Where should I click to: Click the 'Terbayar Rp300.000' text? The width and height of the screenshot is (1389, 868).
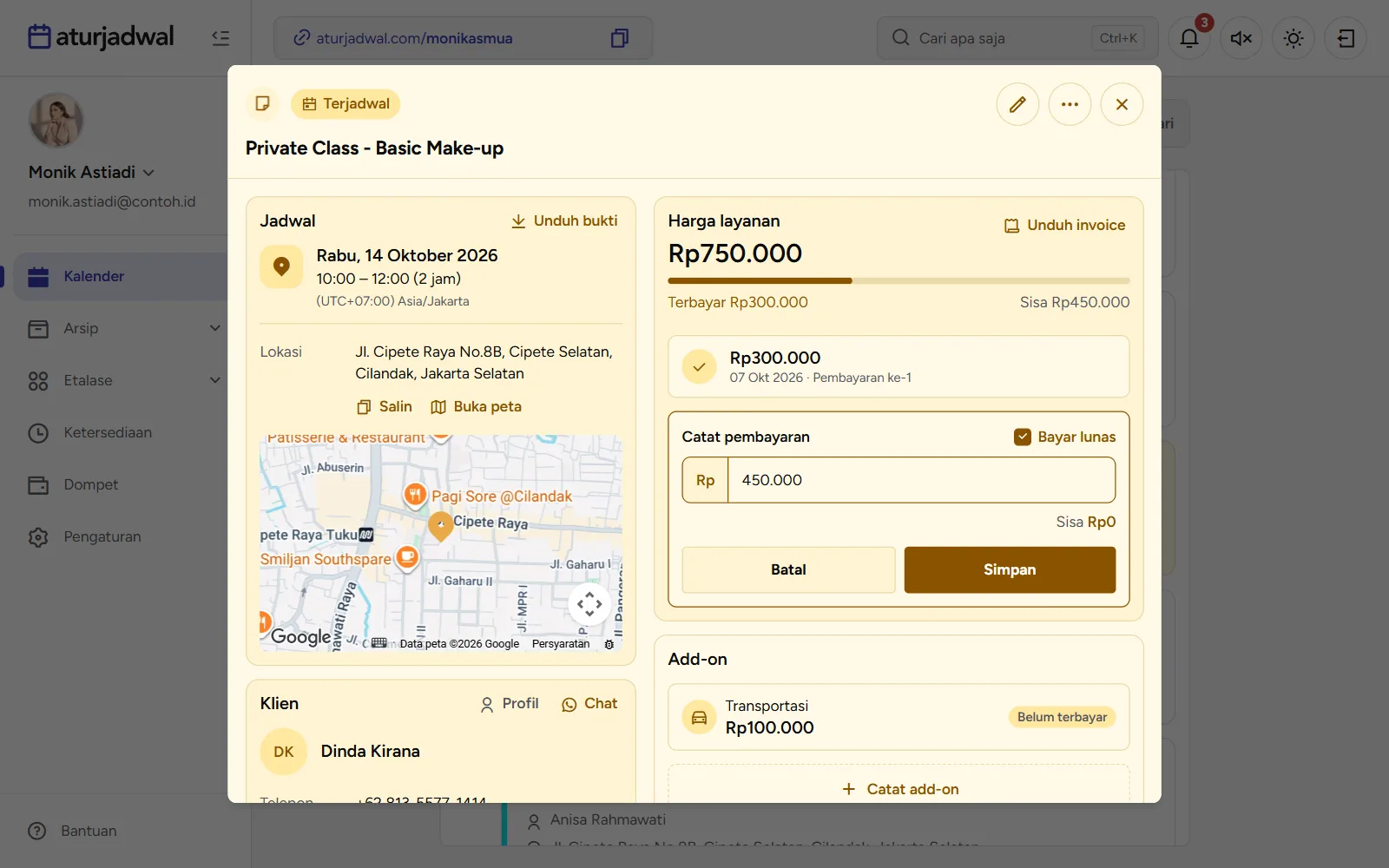[738, 302]
